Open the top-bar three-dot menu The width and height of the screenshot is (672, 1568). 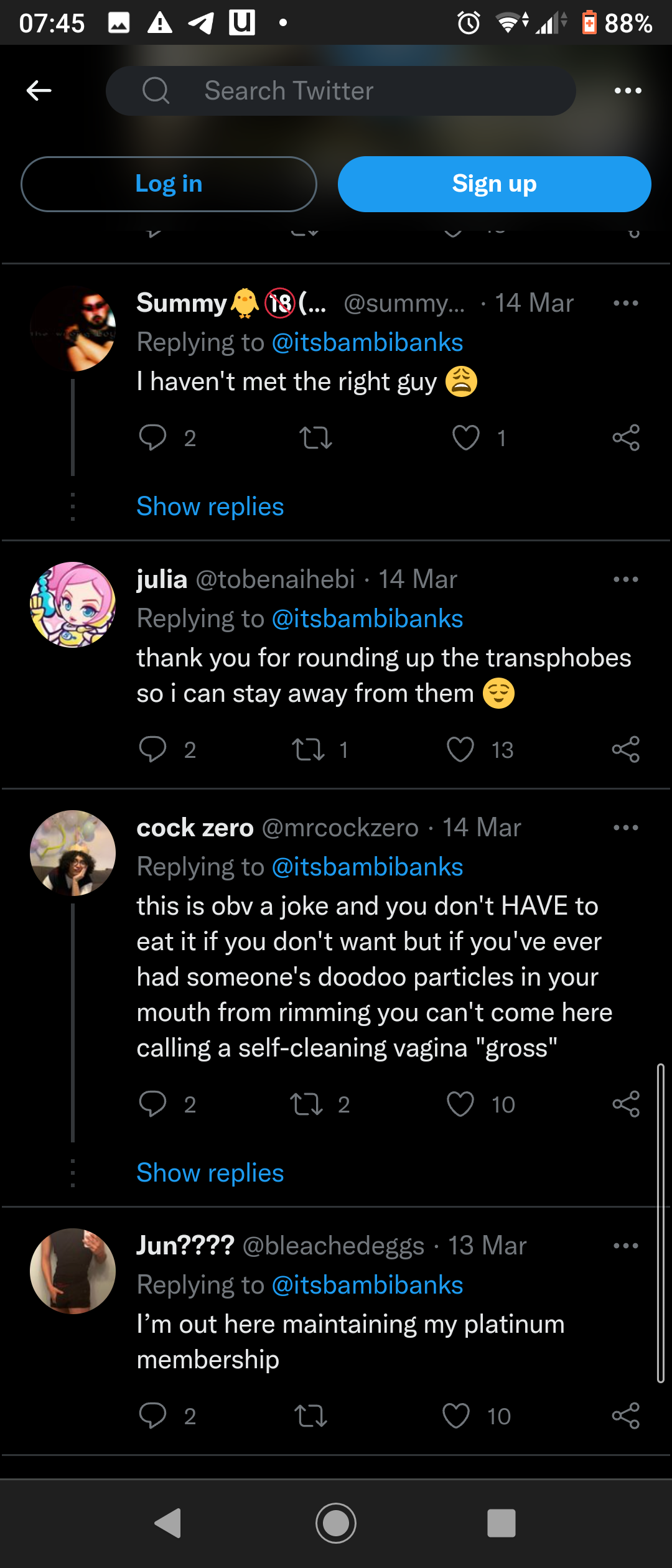(627, 91)
